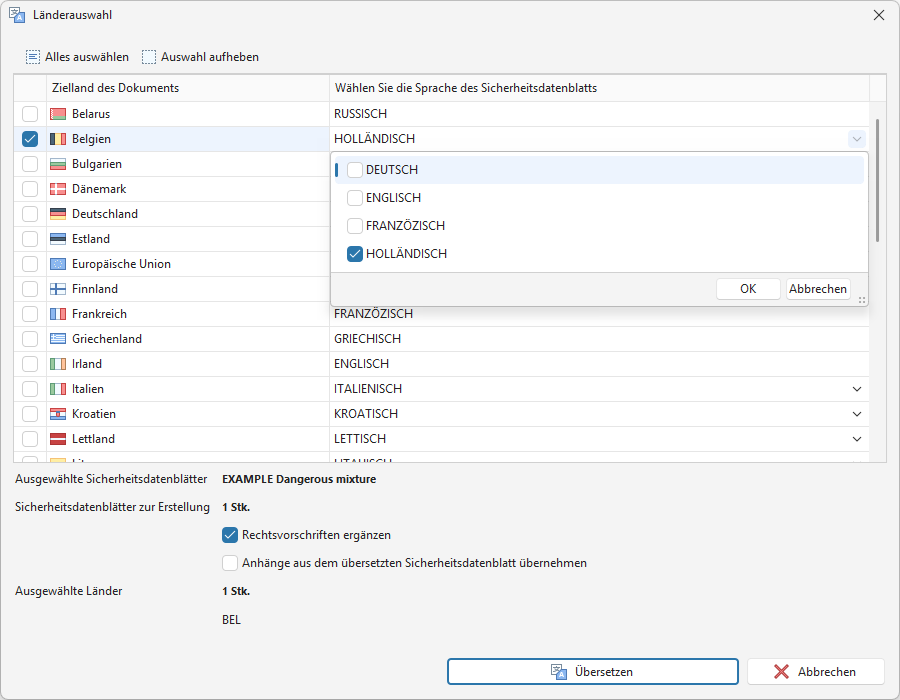Uncheck the HOLLÄNDISCH checkbox in the dropdown list
This screenshot has height=700, width=900.
coord(355,254)
